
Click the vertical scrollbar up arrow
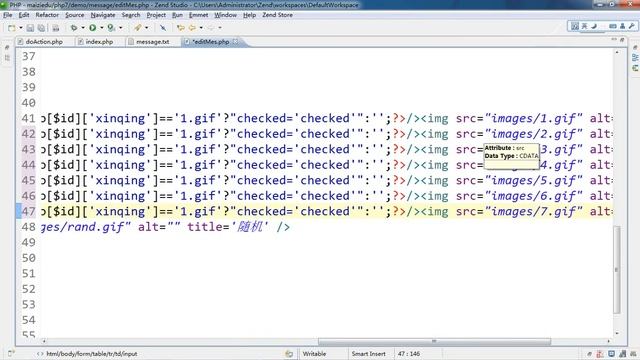point(616,52)
